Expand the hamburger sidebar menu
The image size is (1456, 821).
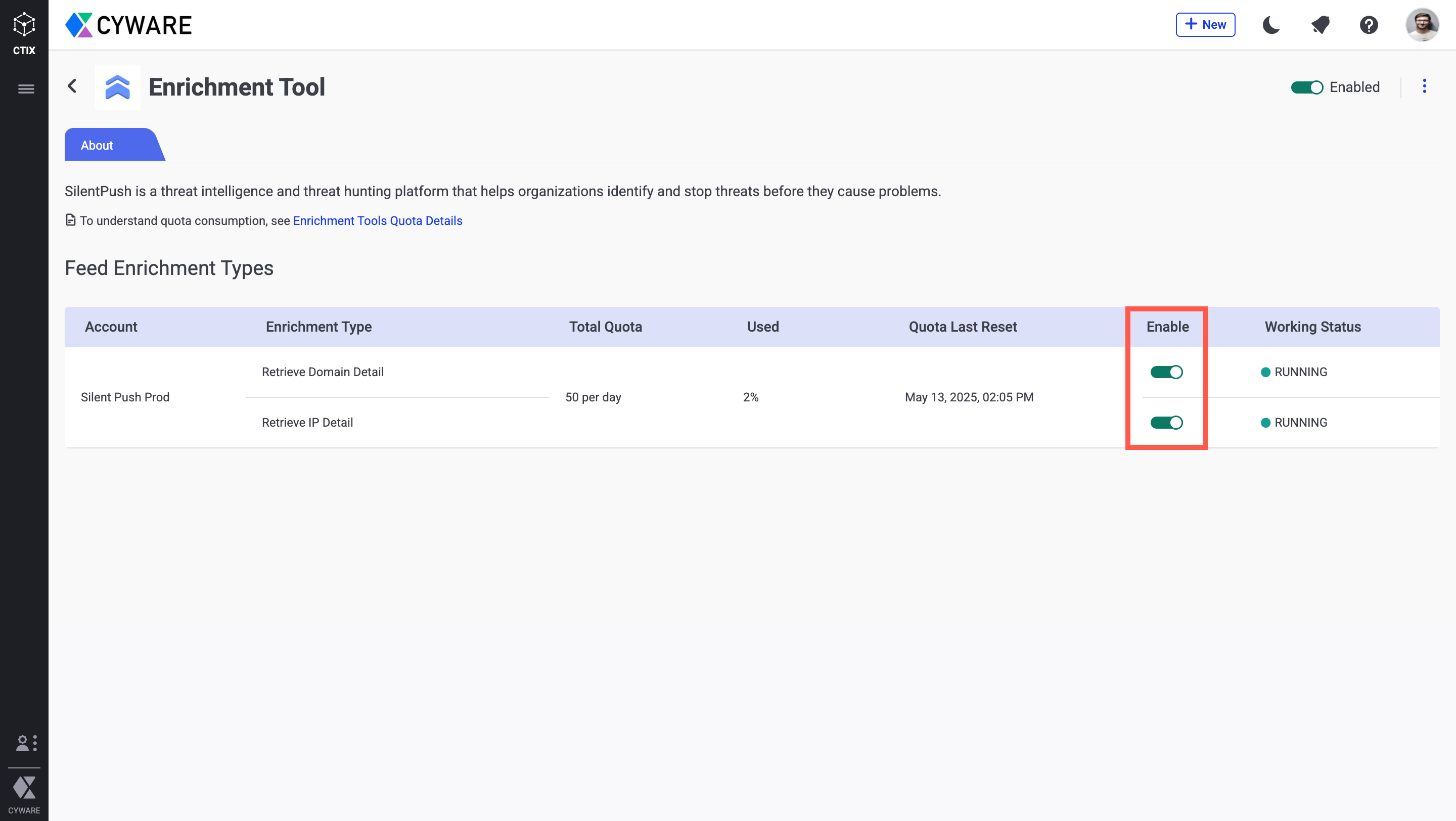26,88
